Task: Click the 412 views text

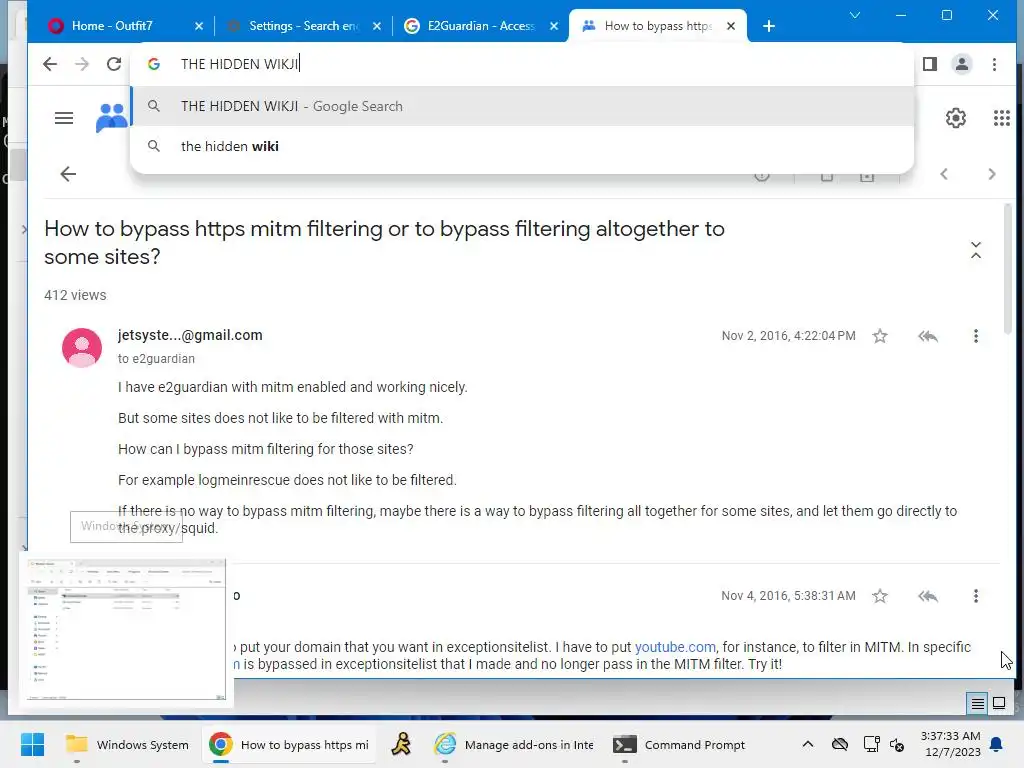Action: click(x=75, y=295)
